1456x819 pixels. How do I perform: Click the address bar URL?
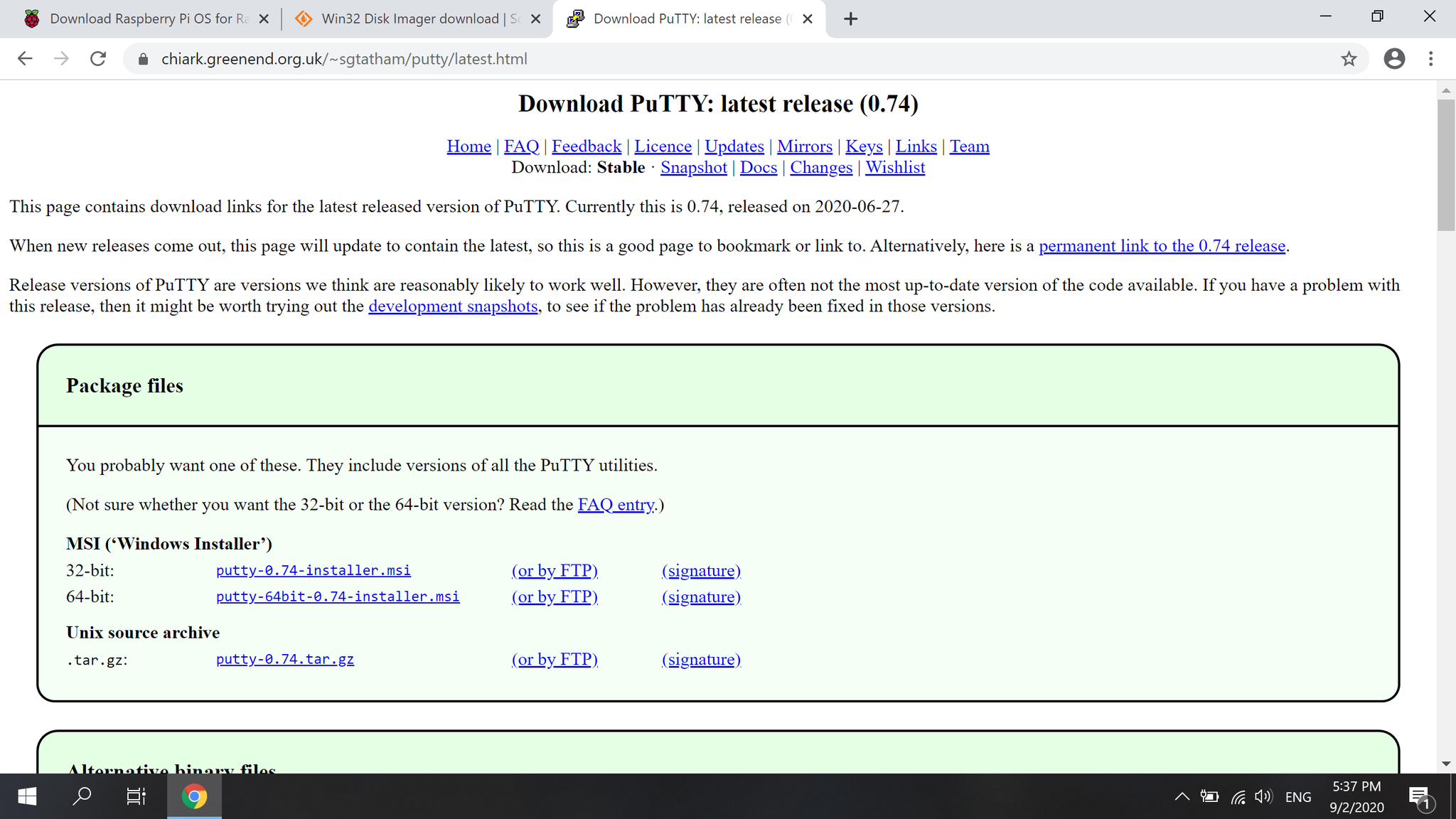point(344,59)
